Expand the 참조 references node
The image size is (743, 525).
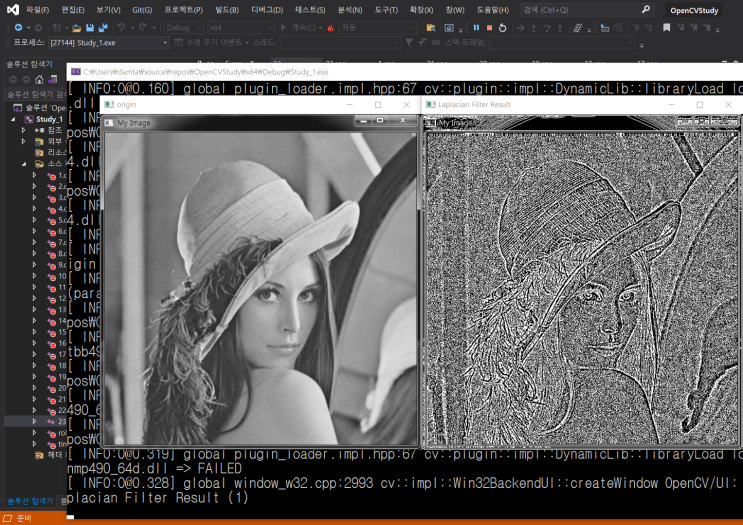click(23, 130)
